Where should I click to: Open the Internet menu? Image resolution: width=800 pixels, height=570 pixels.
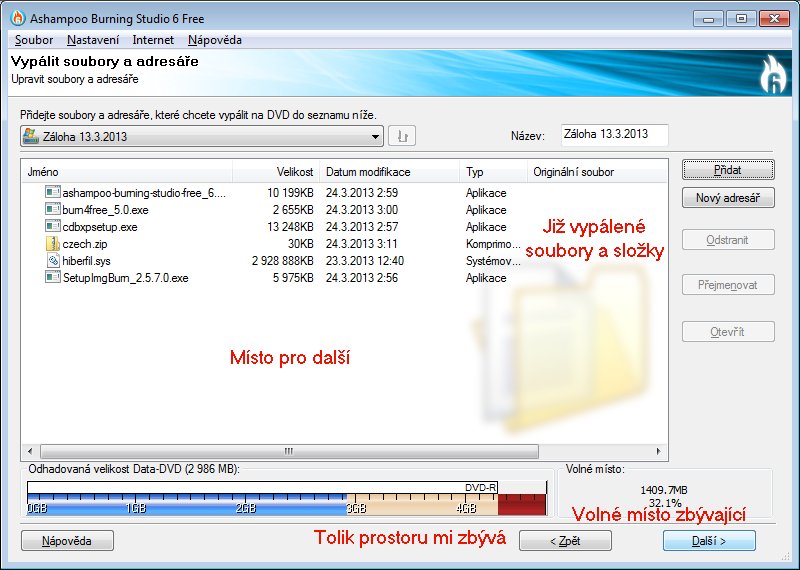coord(153,40)
